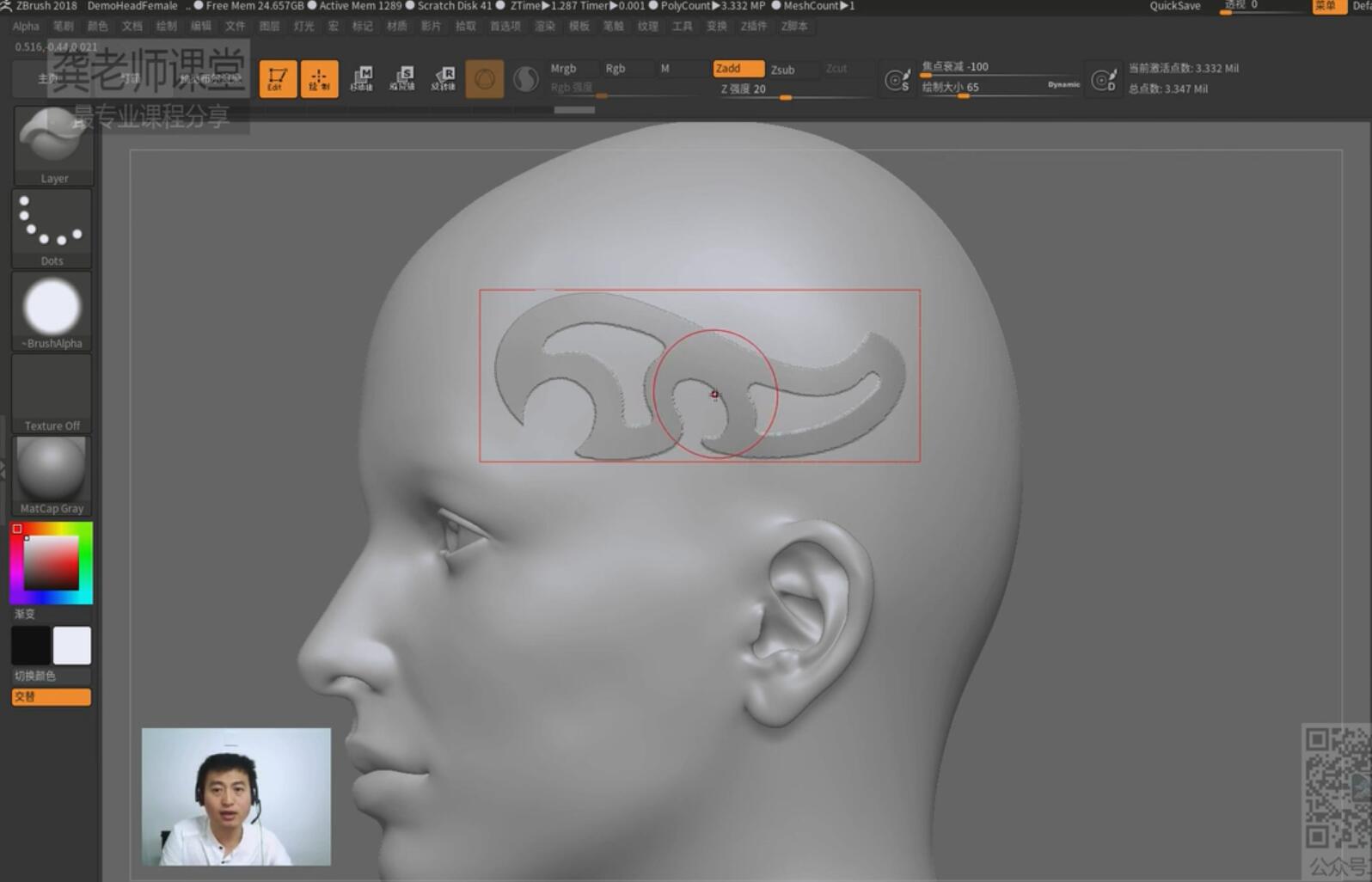Open the Alpha menu

[26, 27]
